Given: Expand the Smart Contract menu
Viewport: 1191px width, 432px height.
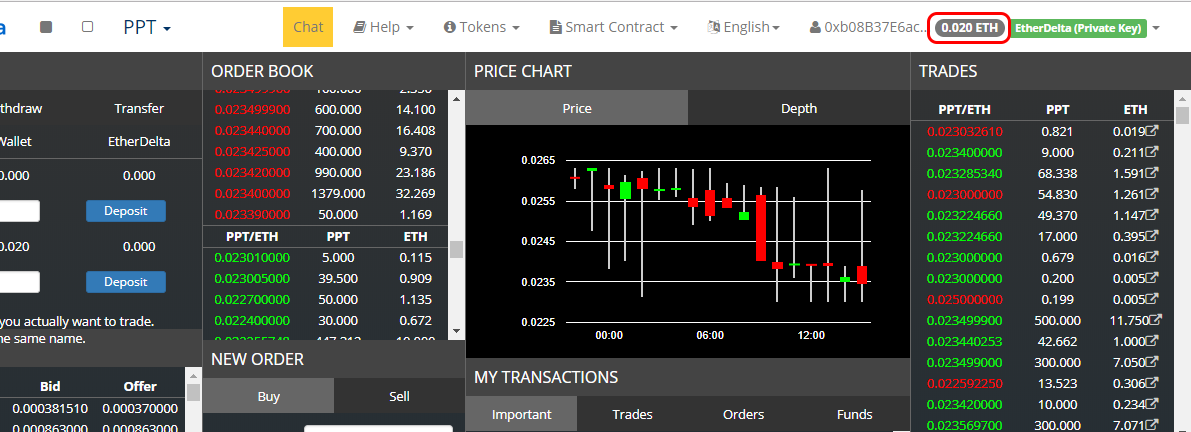Looking at the screenshot, I should pyautogui.click(x=614, y=27).
